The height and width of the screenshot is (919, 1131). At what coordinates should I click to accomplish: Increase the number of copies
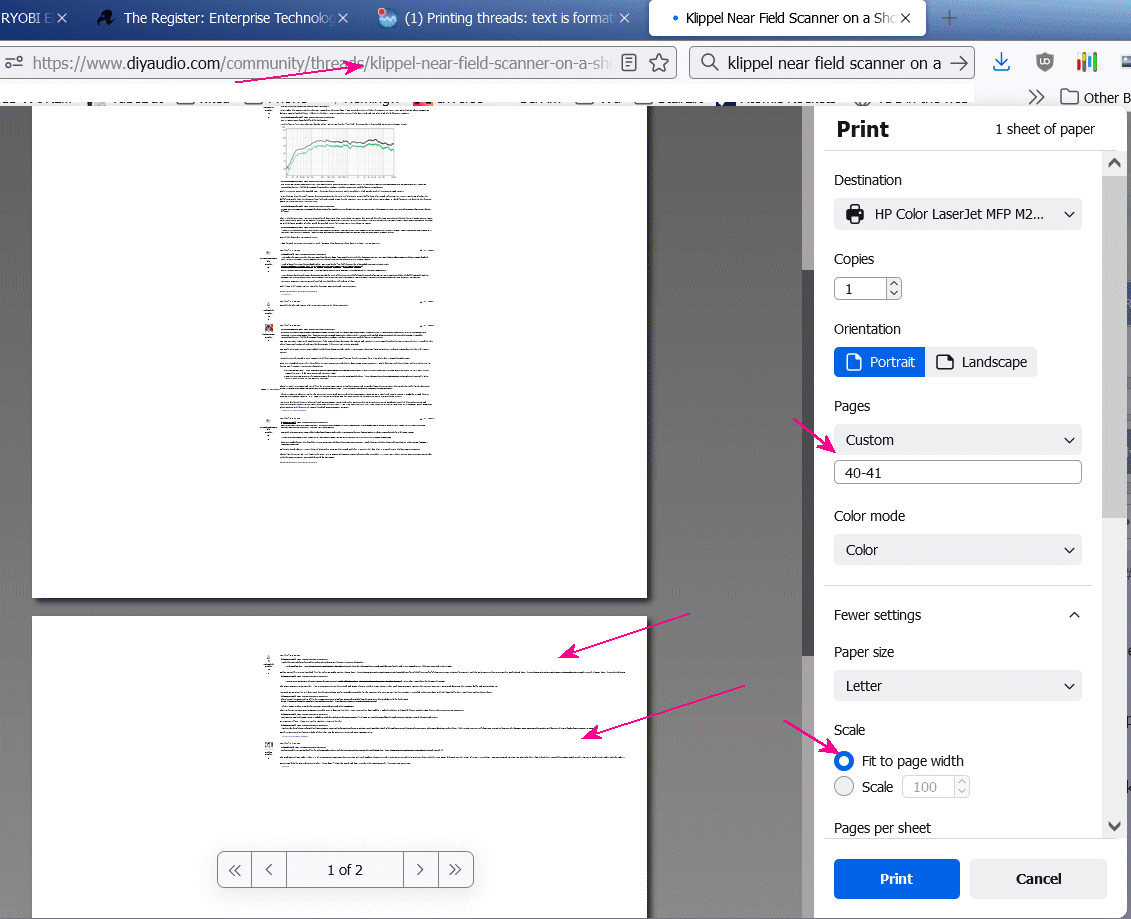point(894,283)
